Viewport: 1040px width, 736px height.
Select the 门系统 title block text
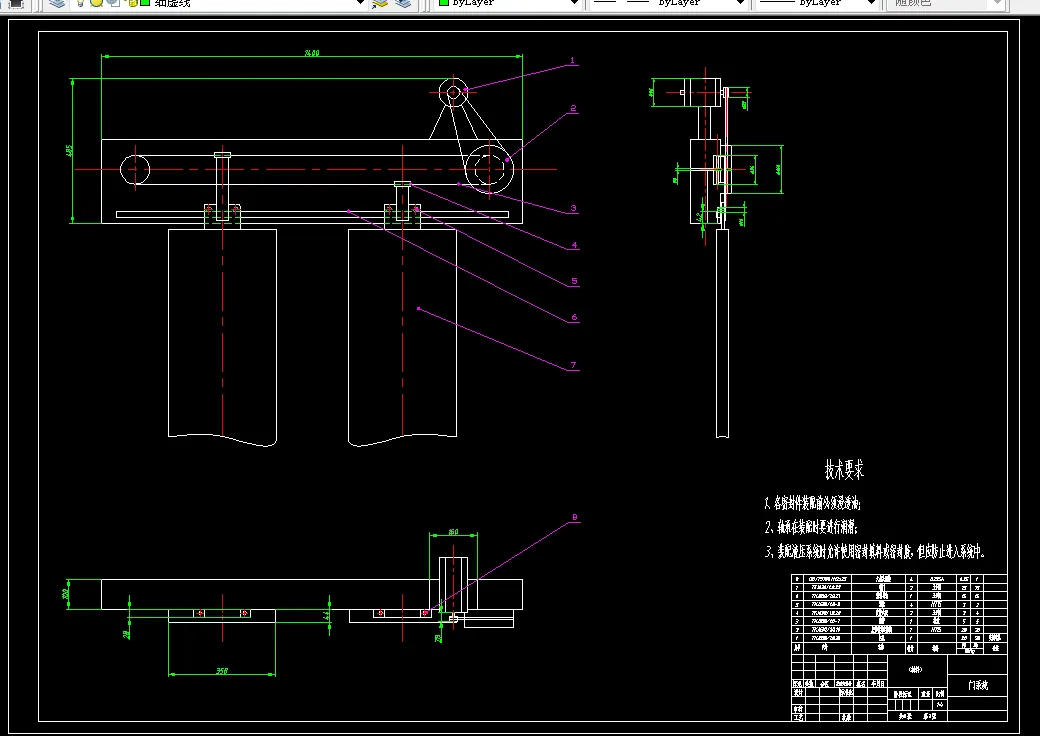(978, 685)
